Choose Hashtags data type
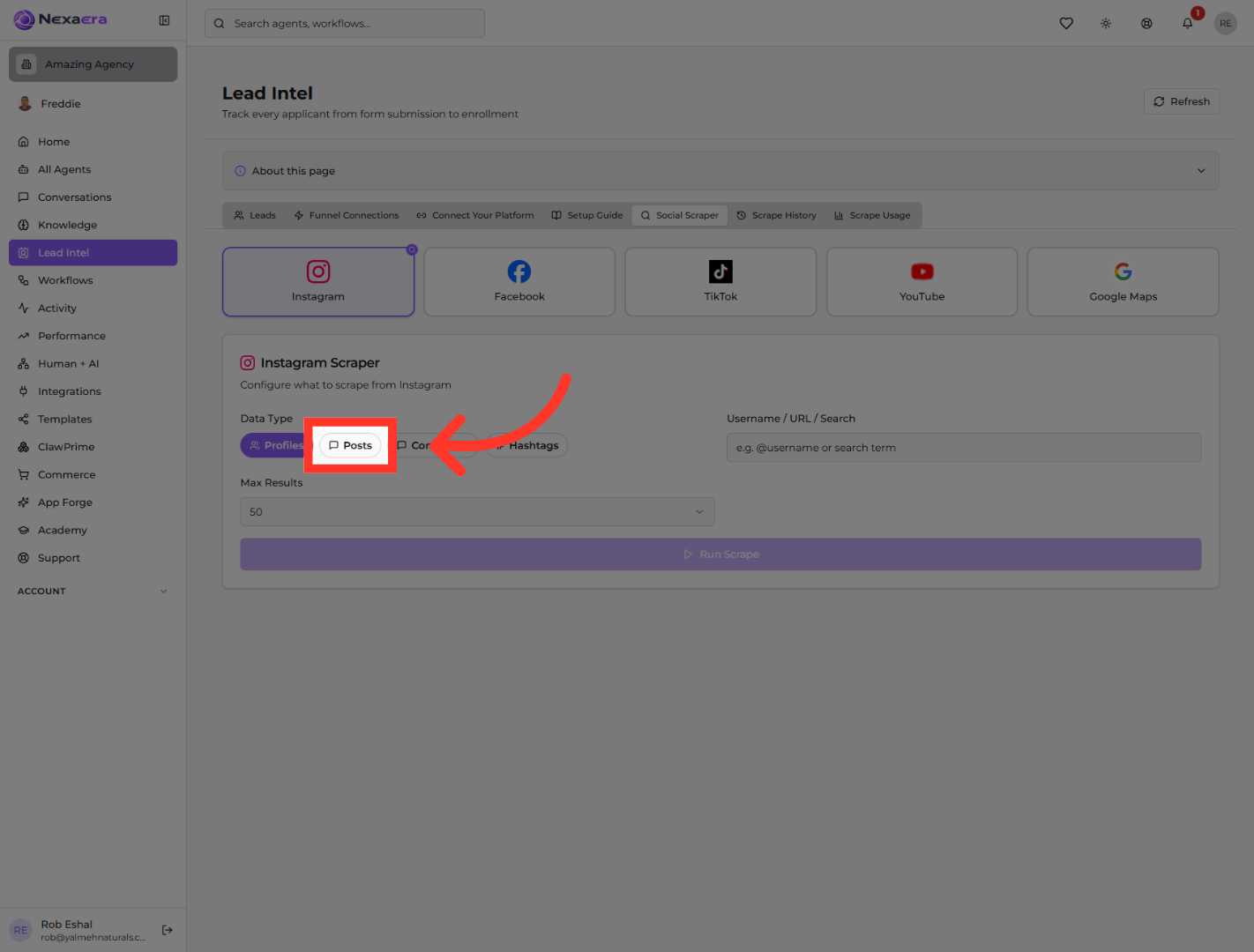 (526, 445)
